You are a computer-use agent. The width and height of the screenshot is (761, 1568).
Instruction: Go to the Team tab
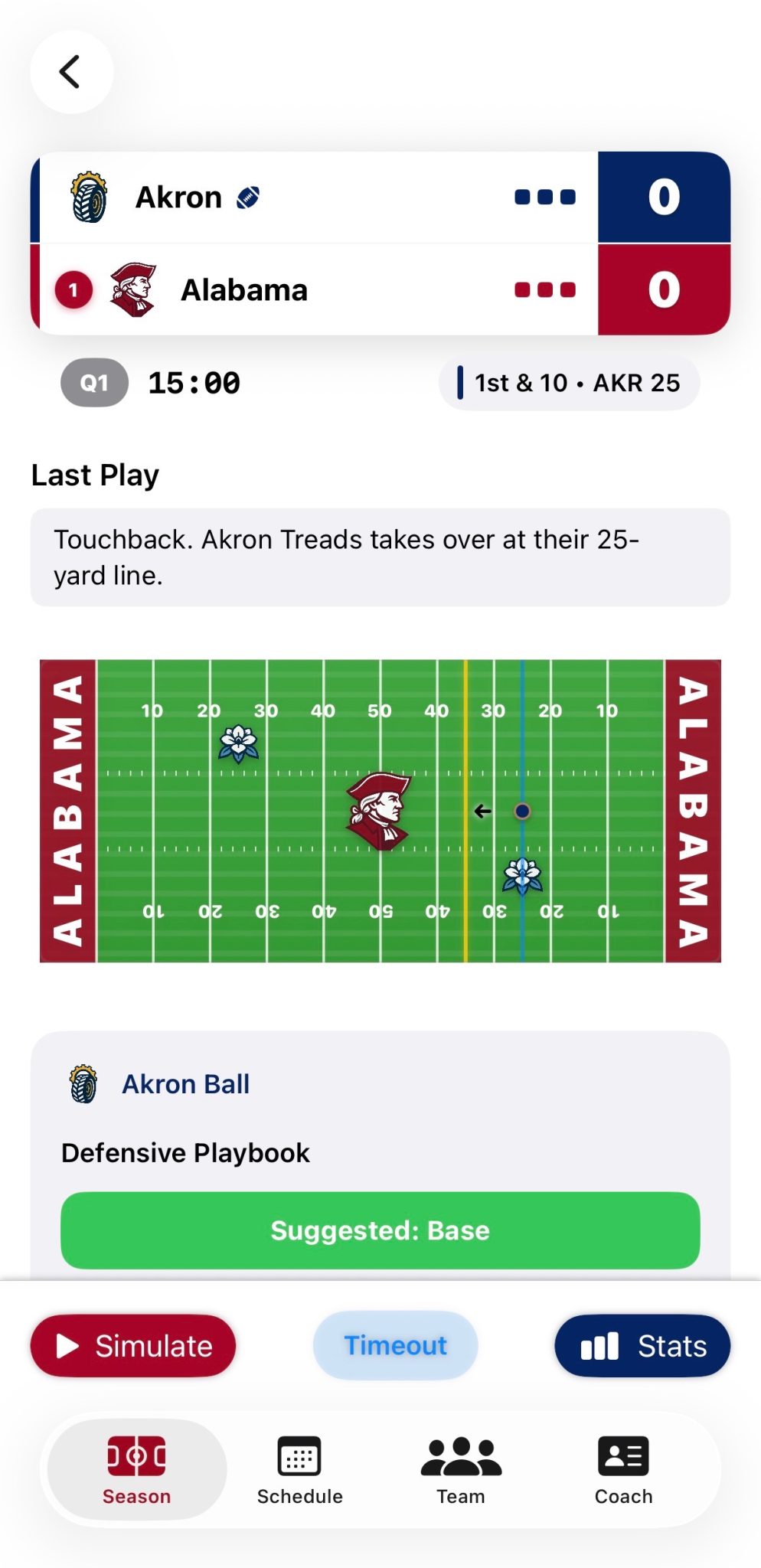coord(461,1470)
